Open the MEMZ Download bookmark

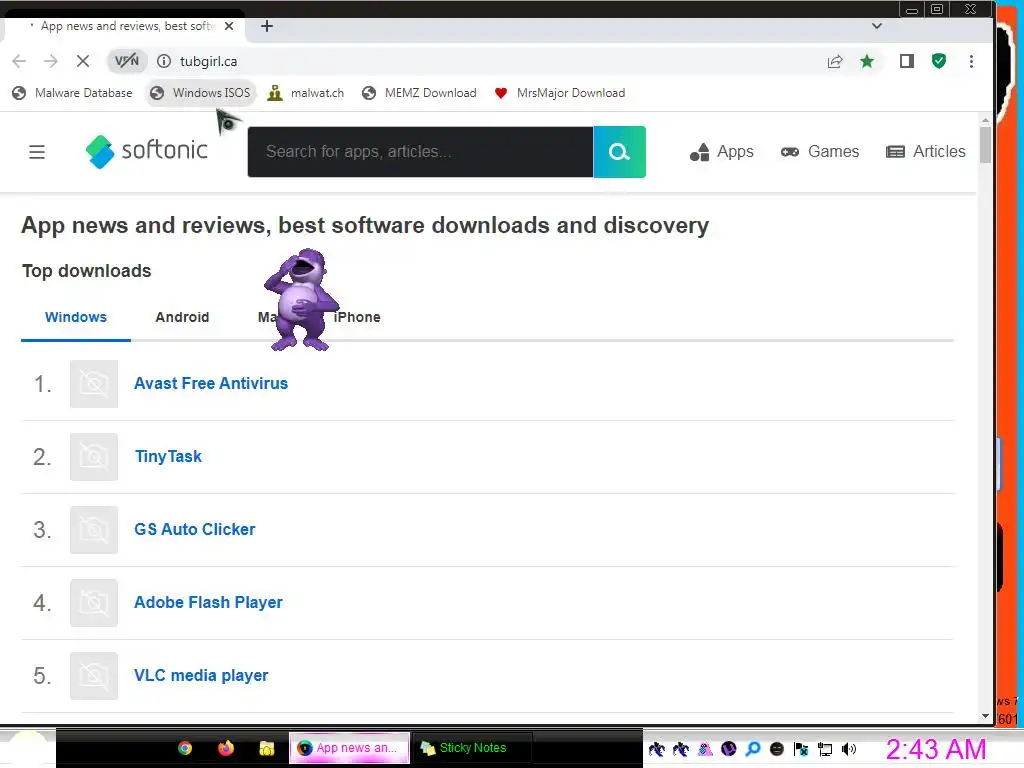[419, 93]
